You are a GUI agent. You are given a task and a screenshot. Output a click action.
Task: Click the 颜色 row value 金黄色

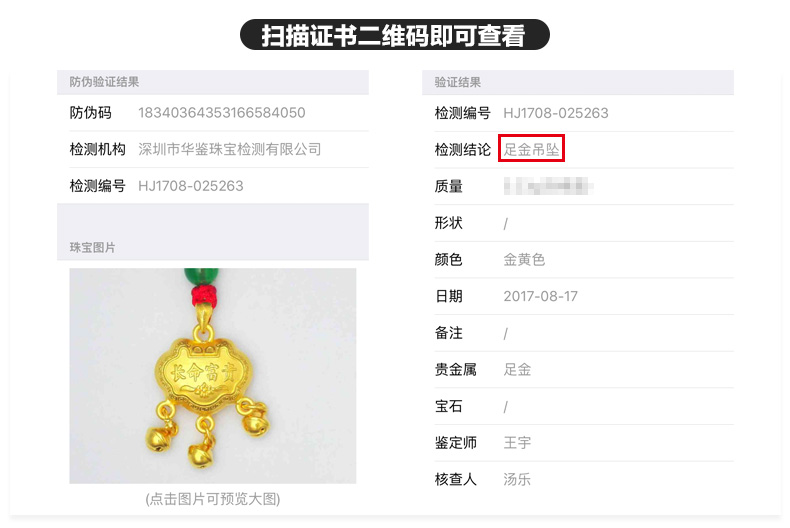524,259
